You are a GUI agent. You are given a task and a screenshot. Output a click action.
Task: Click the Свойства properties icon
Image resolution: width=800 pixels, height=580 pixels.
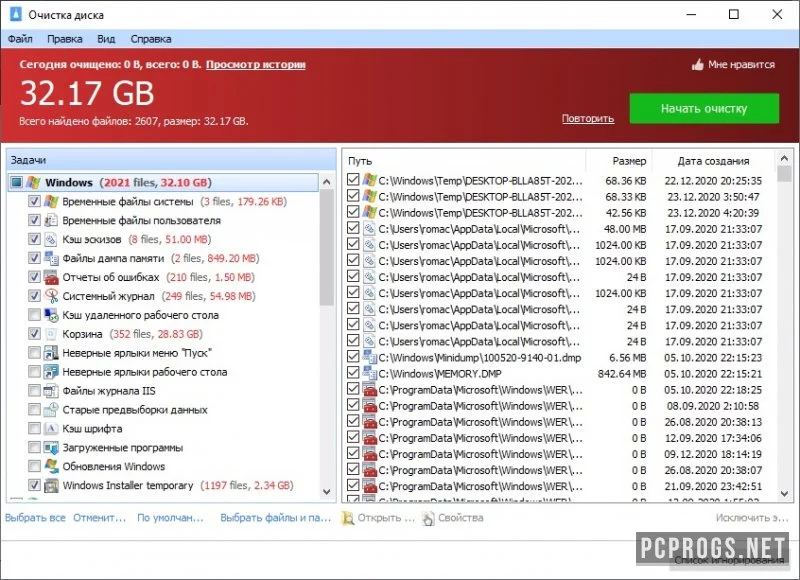click(428, 518)
